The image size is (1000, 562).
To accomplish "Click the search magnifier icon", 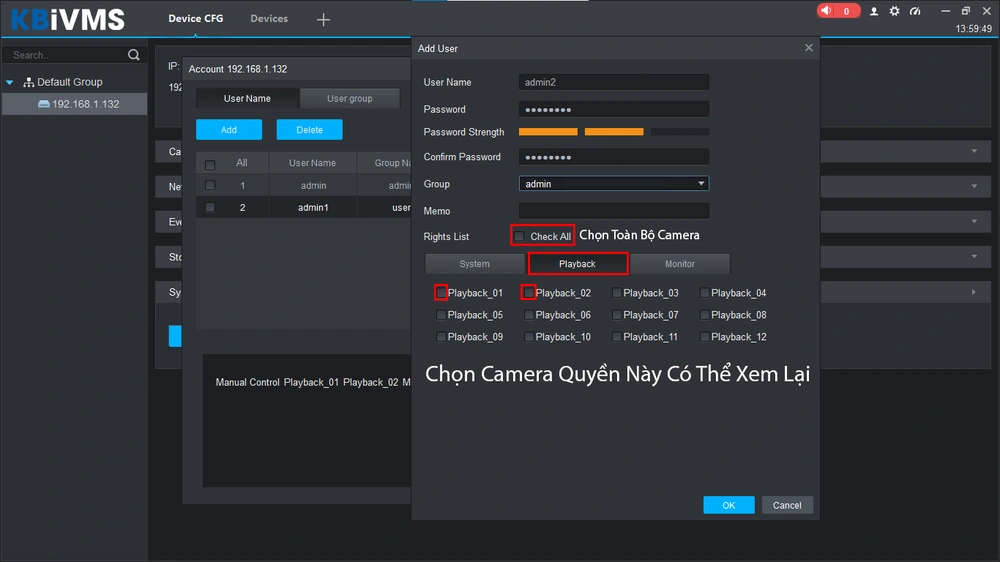I will (133, 55).
